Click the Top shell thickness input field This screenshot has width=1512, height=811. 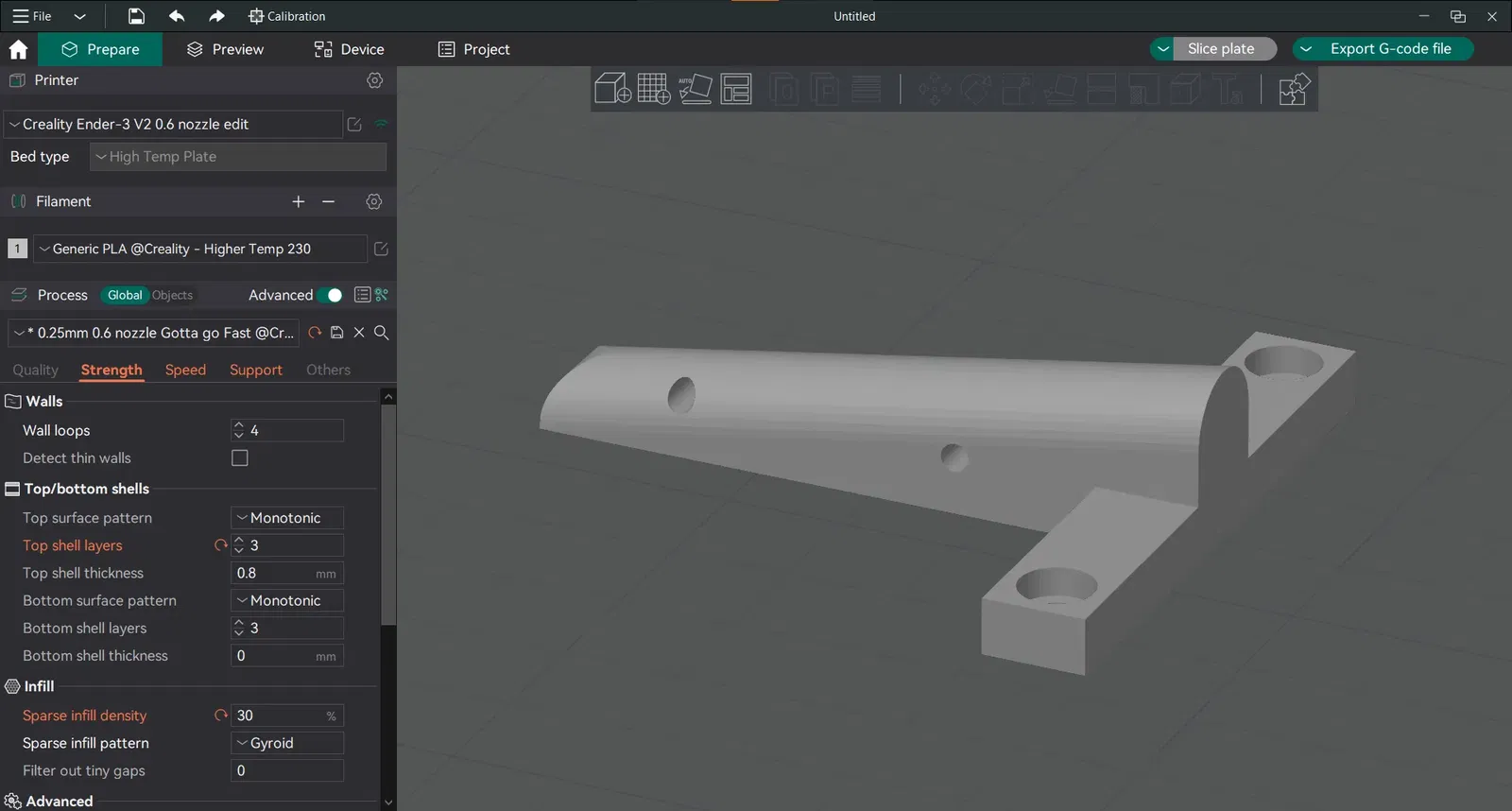click(287, 573)
